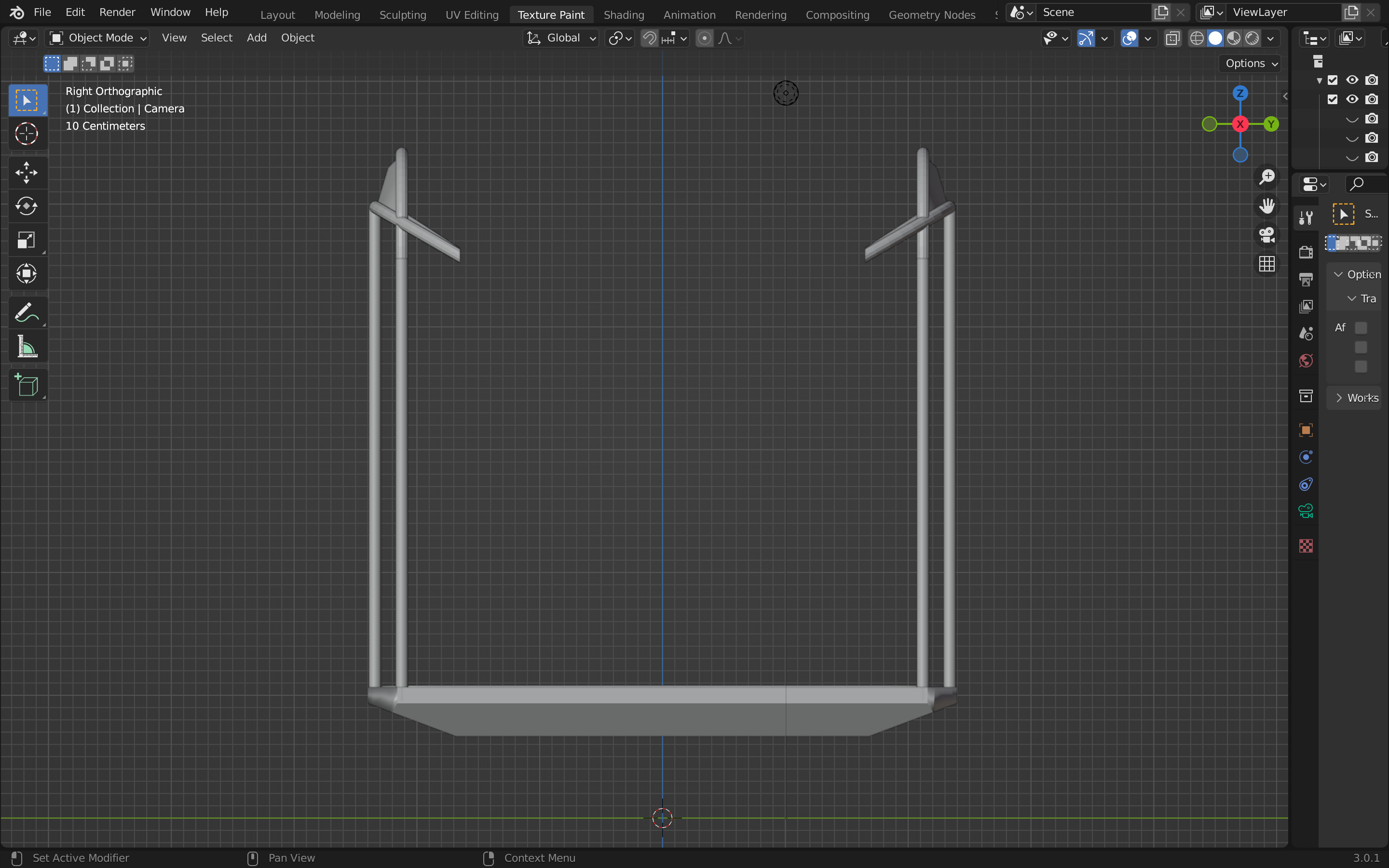
Task: Select the Move tool
Action: click(x=27, y=172)
